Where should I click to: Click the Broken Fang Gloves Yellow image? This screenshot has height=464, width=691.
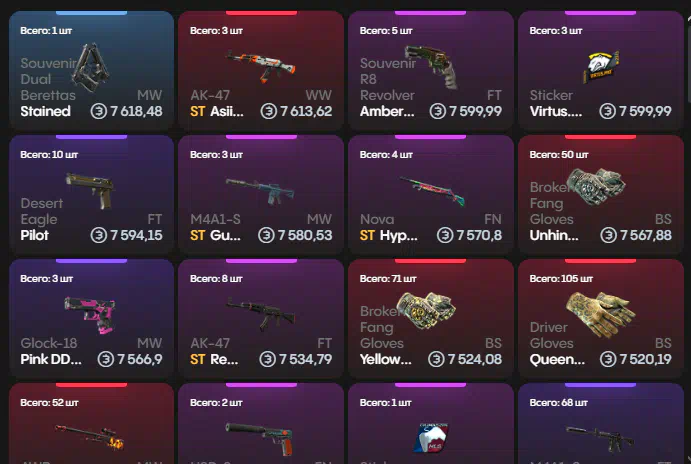(x=426, y=310)
